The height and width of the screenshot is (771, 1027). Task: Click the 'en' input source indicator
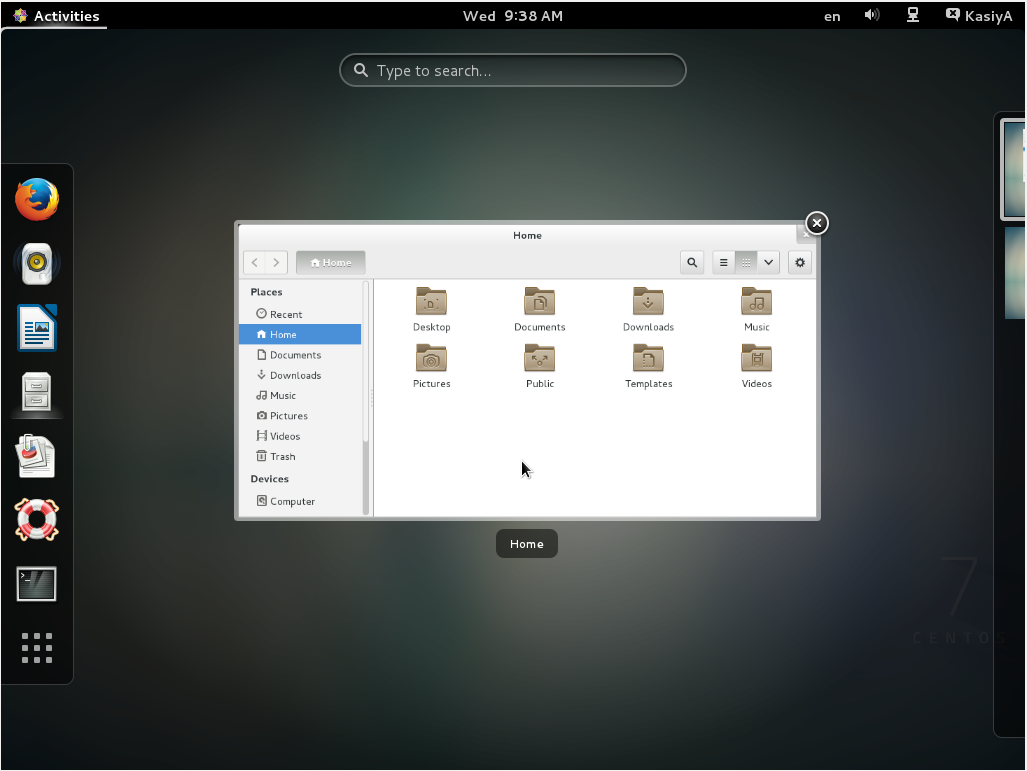tap(831, 16)
